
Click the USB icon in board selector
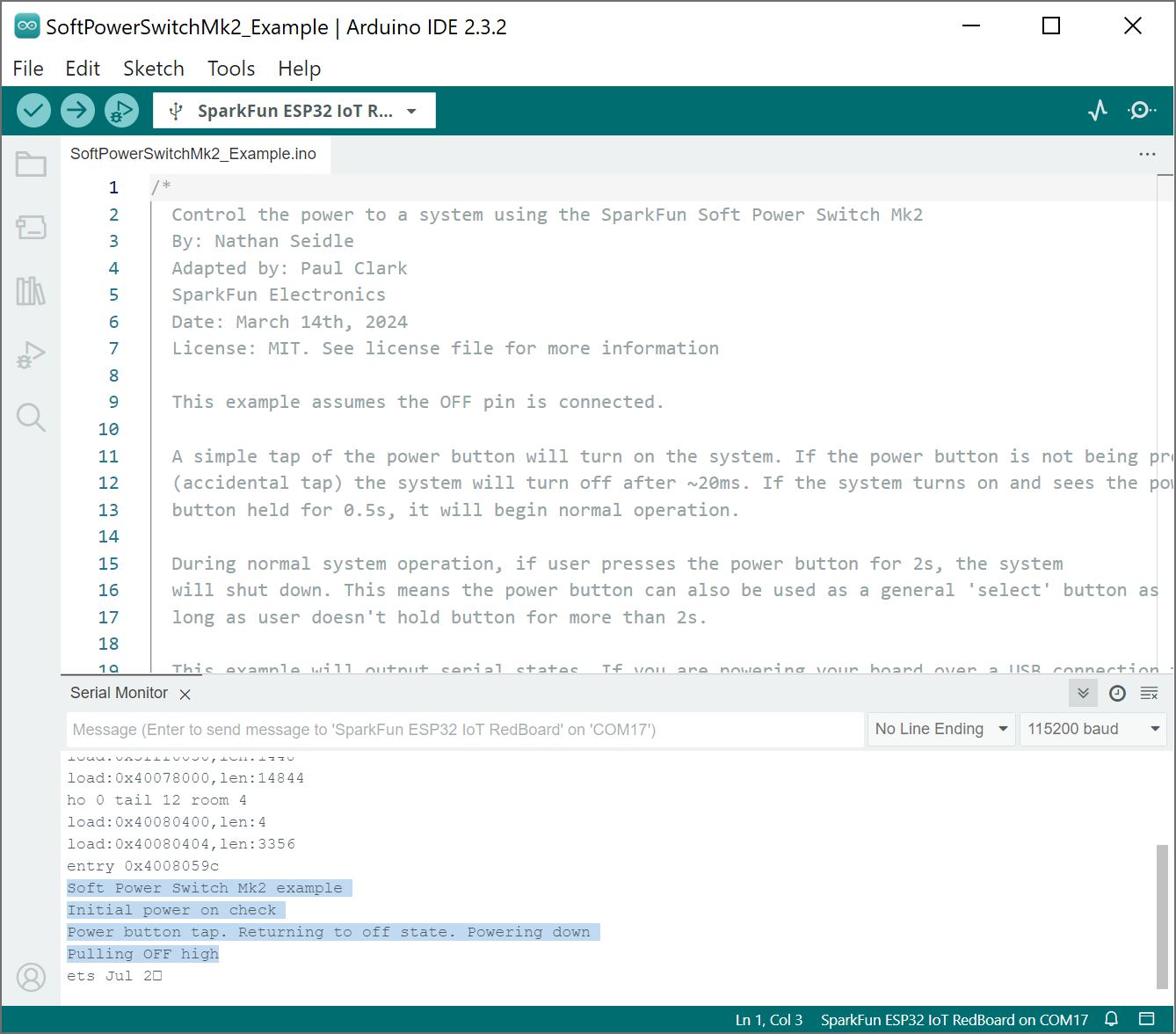[x=176, y=111]
